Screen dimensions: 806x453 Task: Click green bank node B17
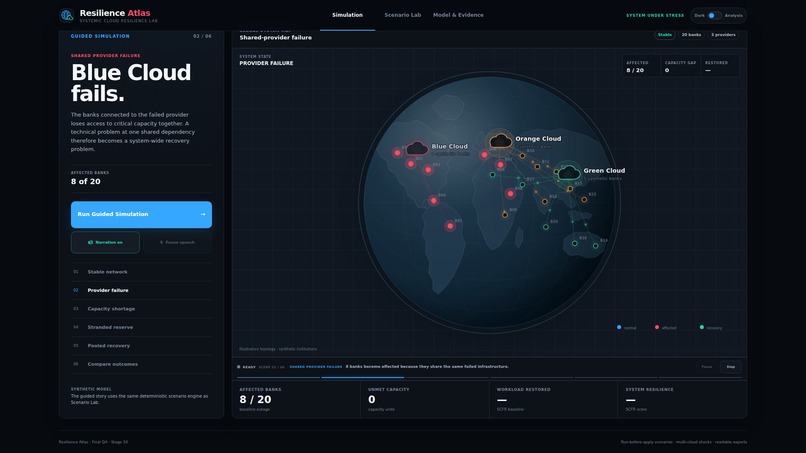(522, 185)
